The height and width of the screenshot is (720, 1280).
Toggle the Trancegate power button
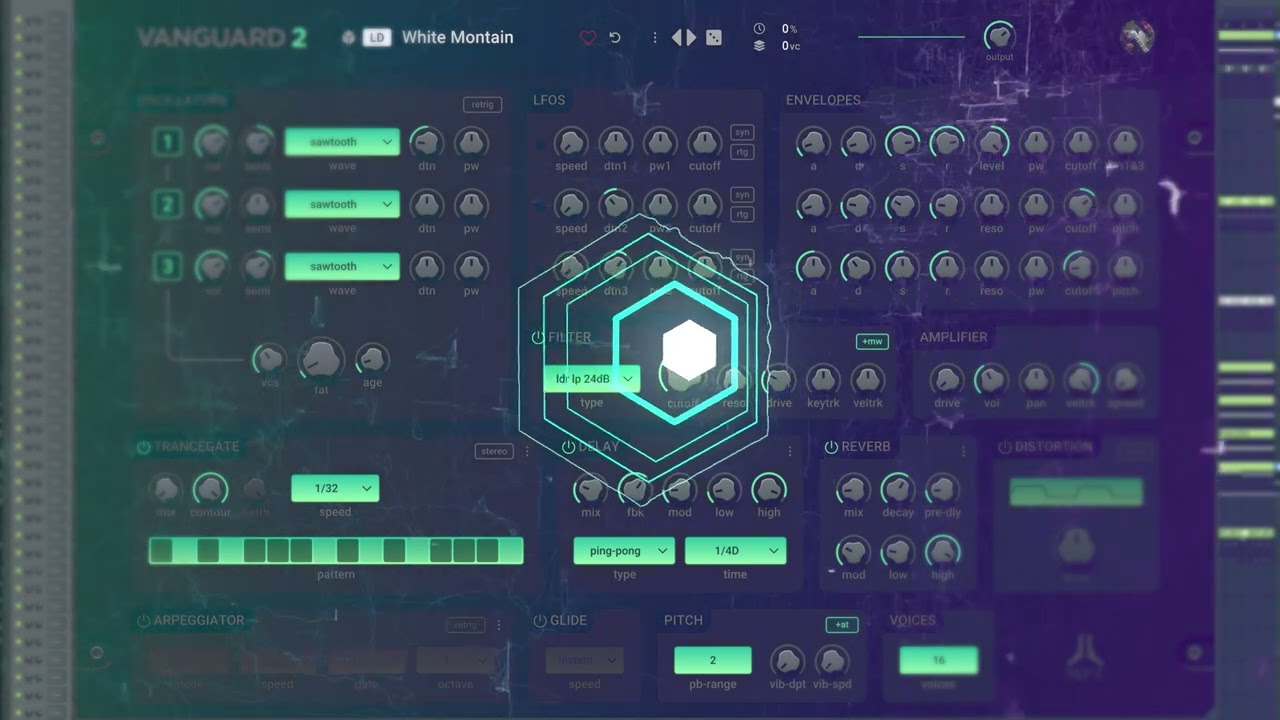[144, 447]
